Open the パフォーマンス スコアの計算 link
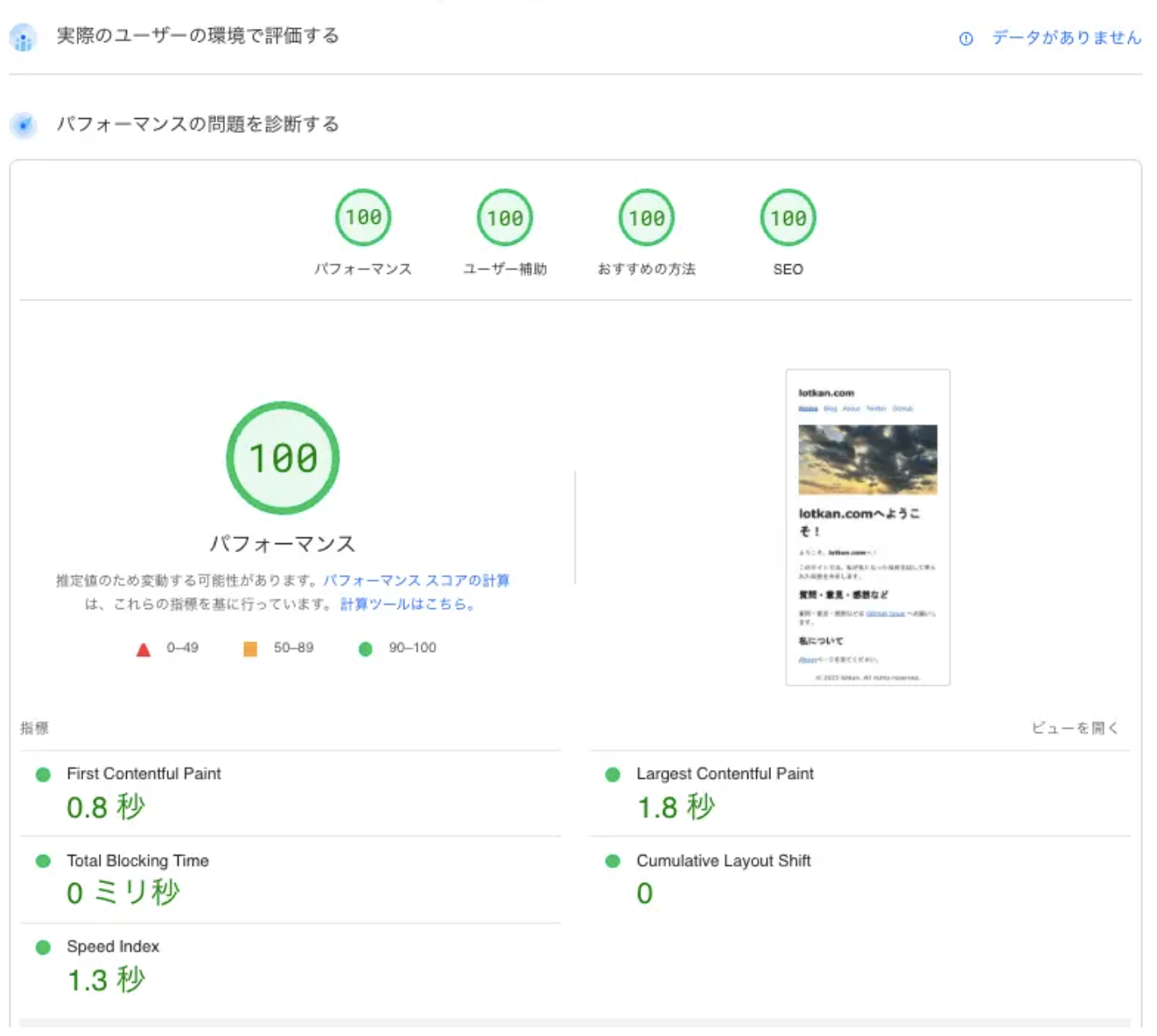This screenshot has width=1157, height=1036. pyautogui.click(x=417, y=580)
